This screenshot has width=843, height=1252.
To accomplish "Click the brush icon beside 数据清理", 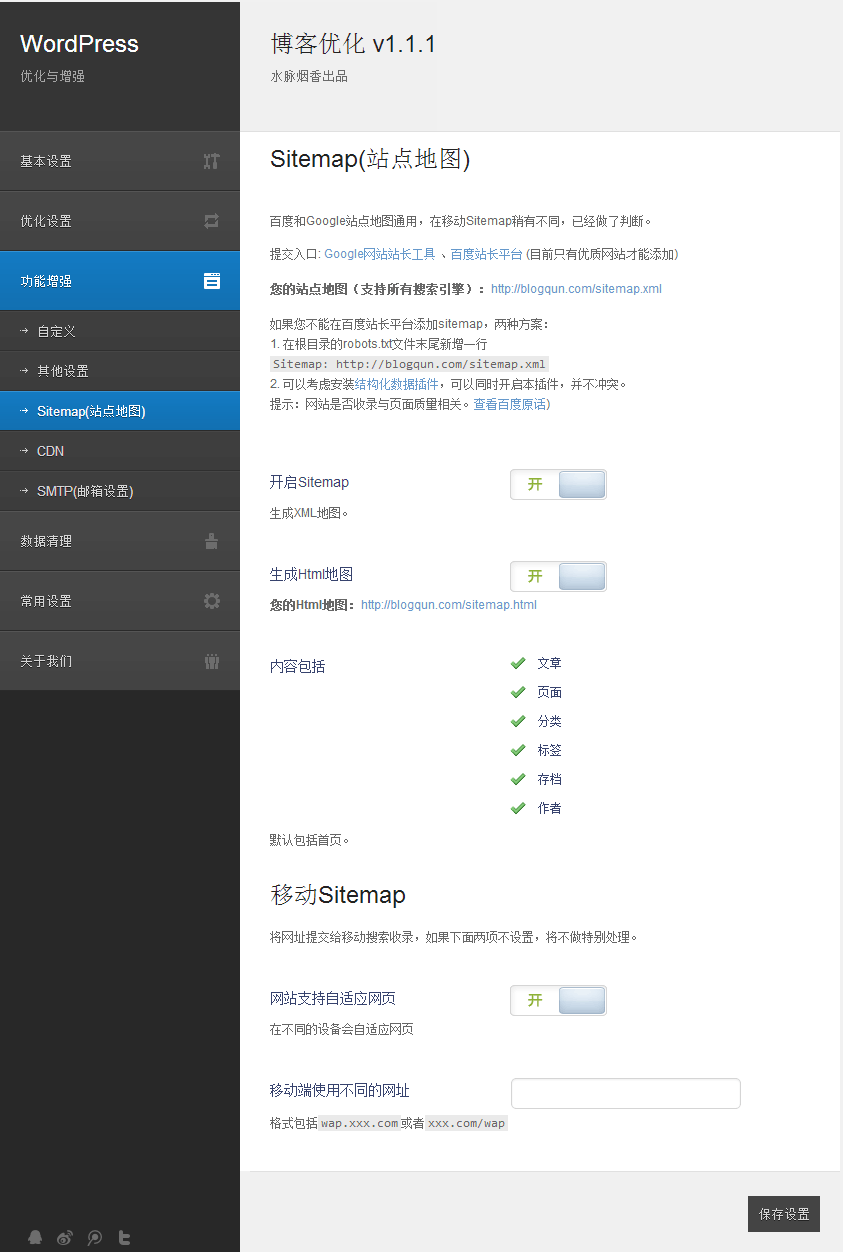I will tap(211, 541).
